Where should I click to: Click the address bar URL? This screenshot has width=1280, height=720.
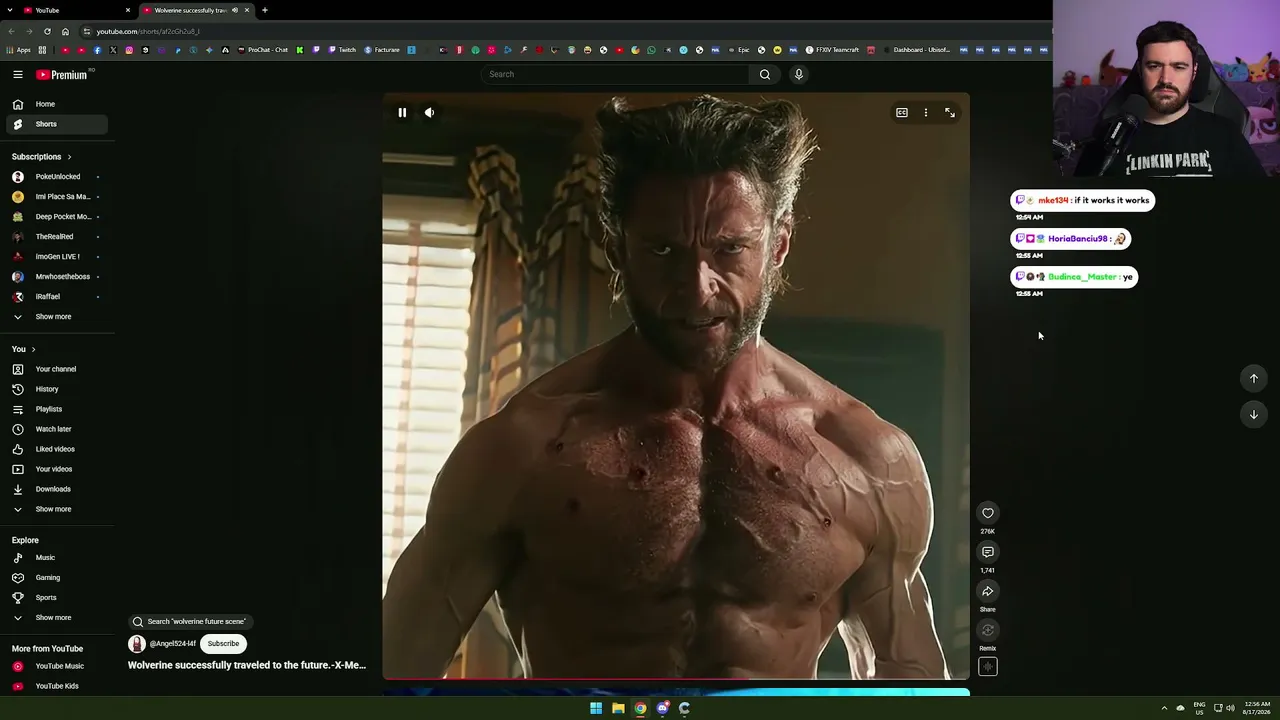pyautogui.click(x=148, y=31)
